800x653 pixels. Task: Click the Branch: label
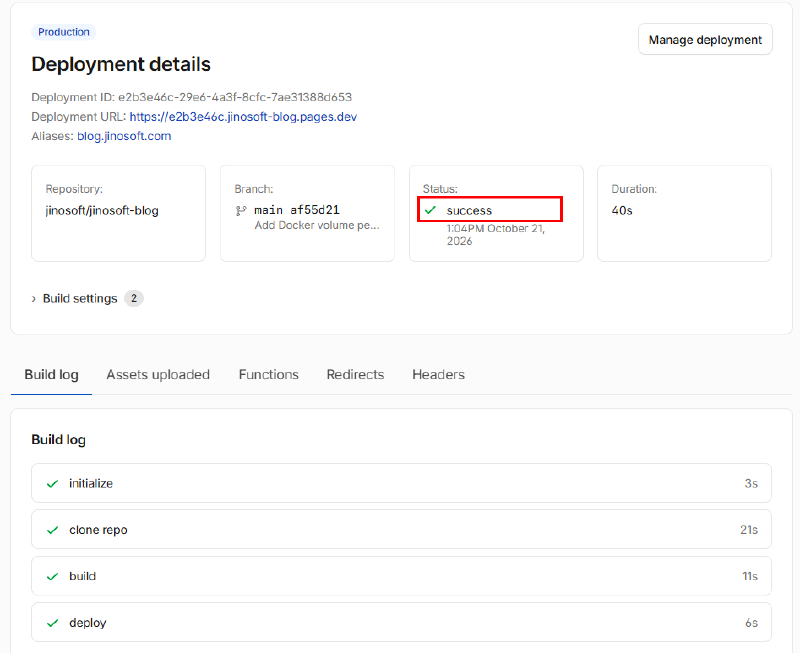click(x=254, y=189)
